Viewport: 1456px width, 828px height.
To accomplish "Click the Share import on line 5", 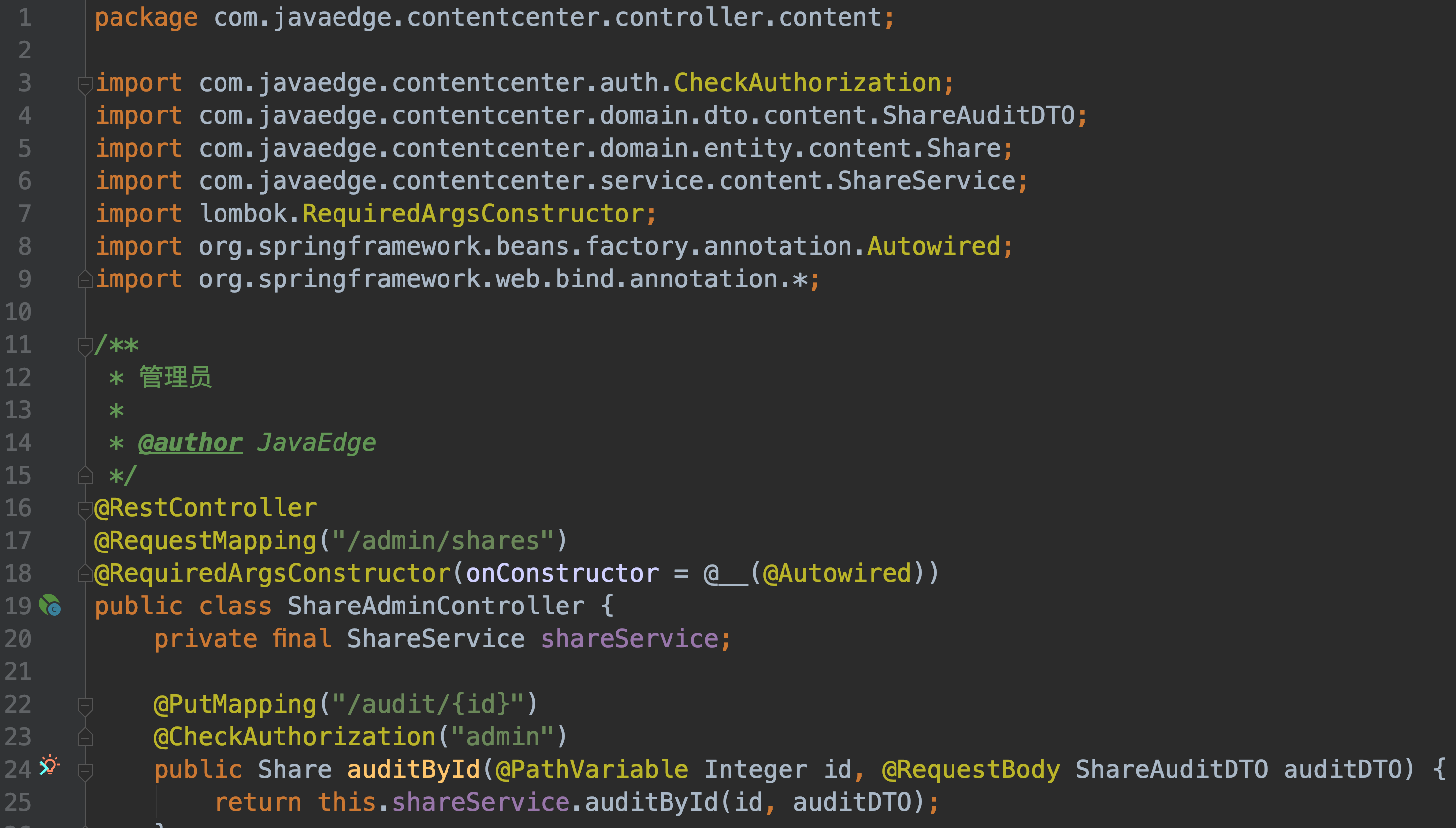I will tap(963, 149).
